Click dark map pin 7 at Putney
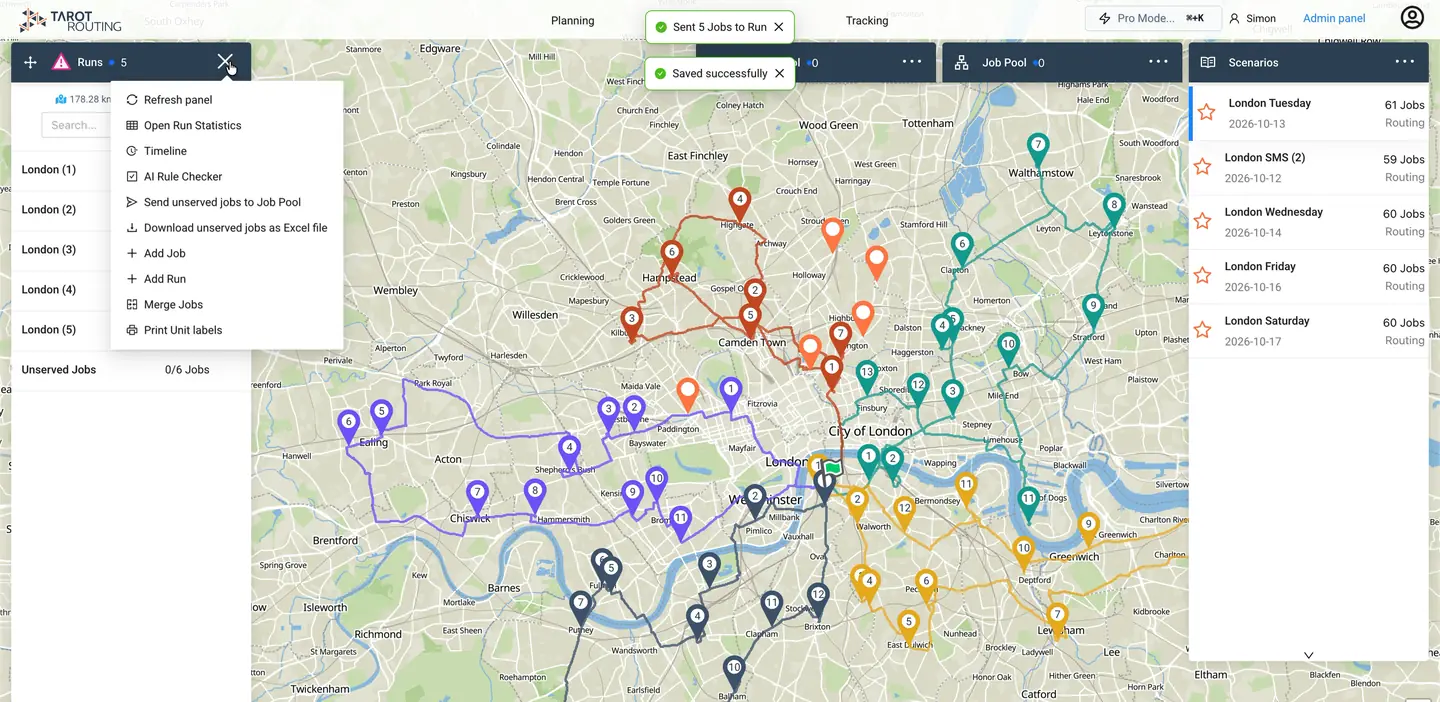The width and height of the screenshot is (1440, 702). (x=580, y=608)
